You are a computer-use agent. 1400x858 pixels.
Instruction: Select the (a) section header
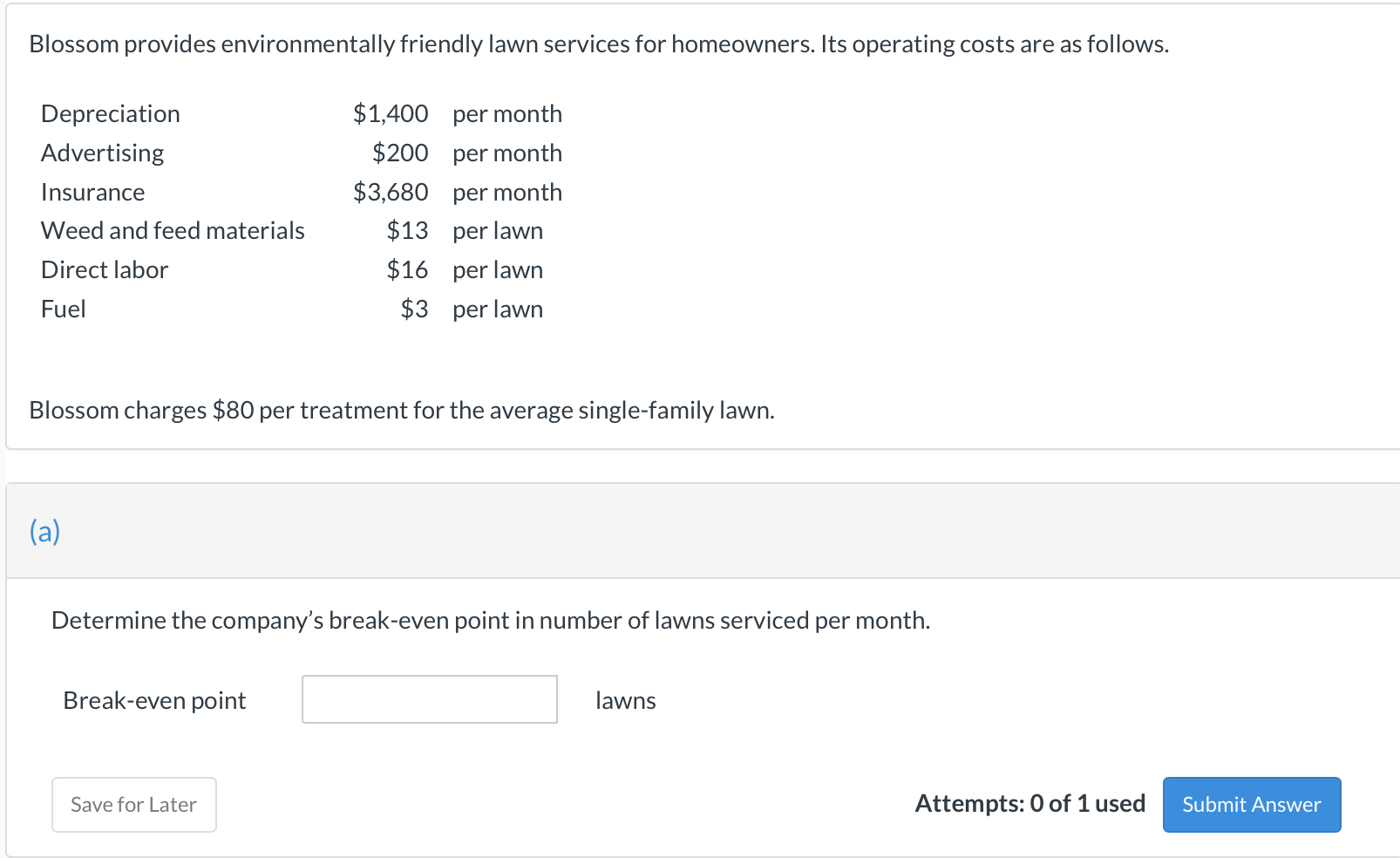pyautogui.click(x=44, y=531)
